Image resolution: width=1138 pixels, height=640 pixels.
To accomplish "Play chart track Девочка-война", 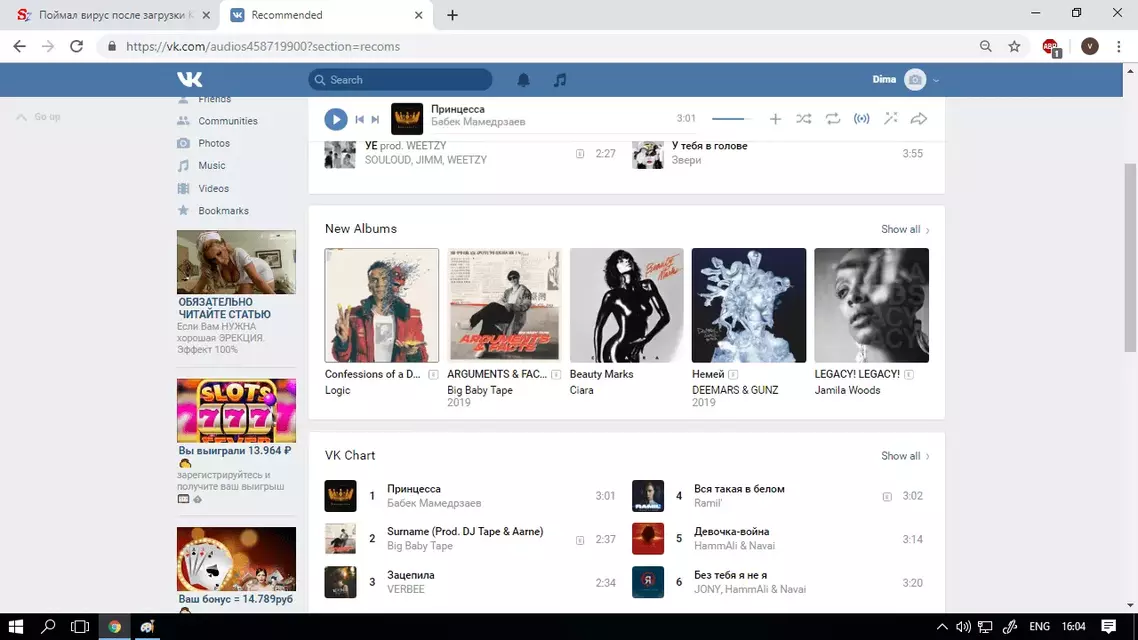I will pyautogui.click(x=778, y=539).
